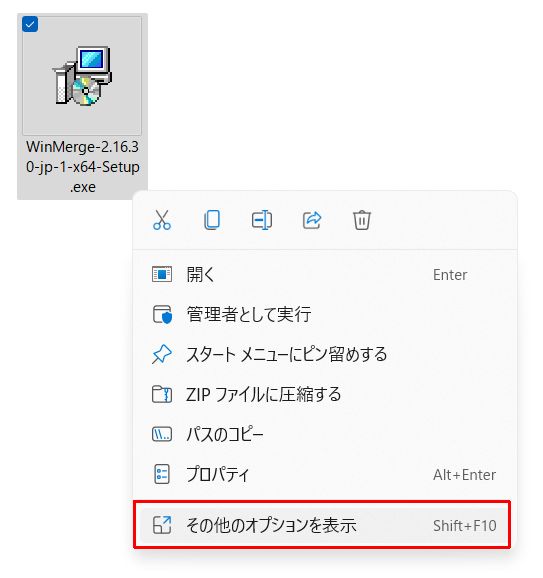Click the Cut scissors icon

point(162,220)
